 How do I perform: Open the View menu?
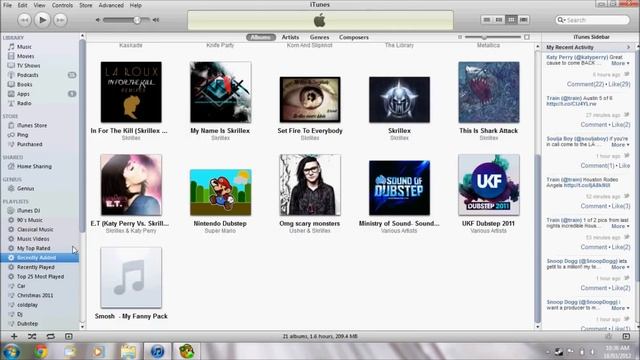click(x=39, y=5)
